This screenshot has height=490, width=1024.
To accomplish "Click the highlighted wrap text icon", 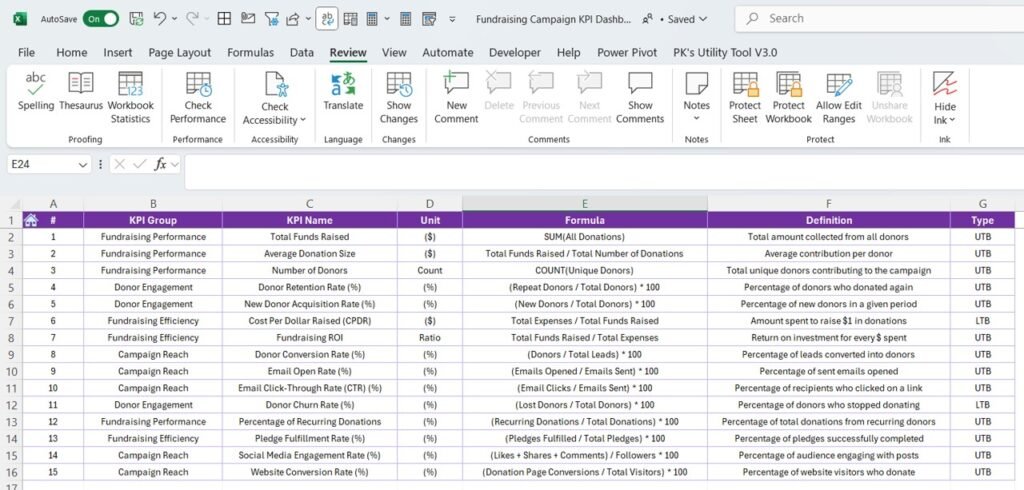I will point(327,19).
